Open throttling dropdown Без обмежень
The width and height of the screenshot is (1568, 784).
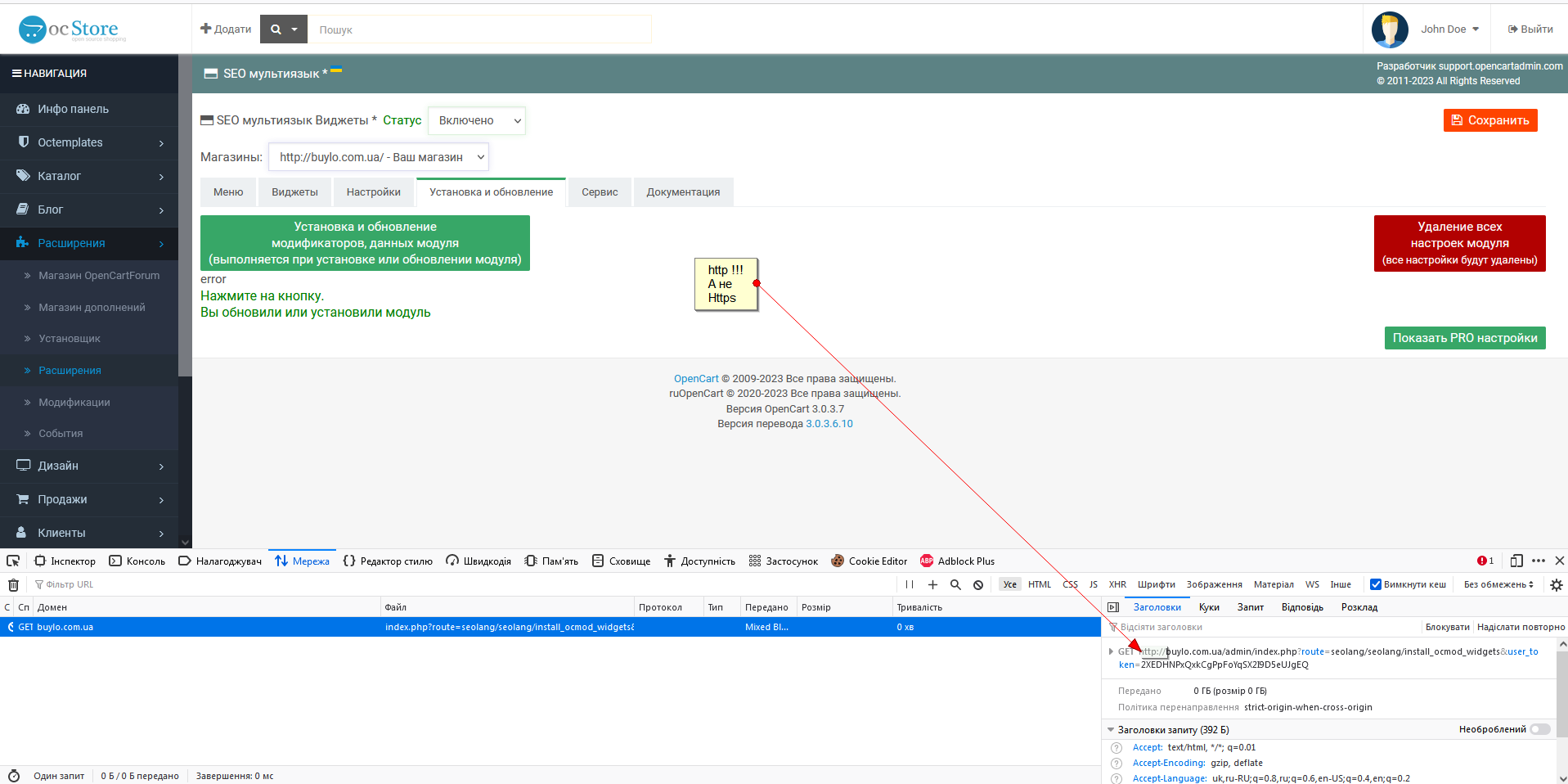pos(1498,584)
